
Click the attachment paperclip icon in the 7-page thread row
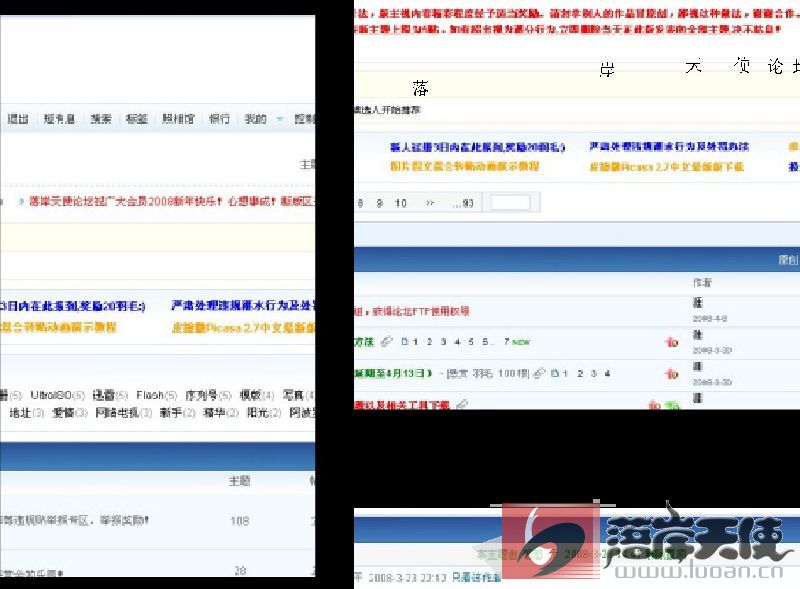point(387,341)
